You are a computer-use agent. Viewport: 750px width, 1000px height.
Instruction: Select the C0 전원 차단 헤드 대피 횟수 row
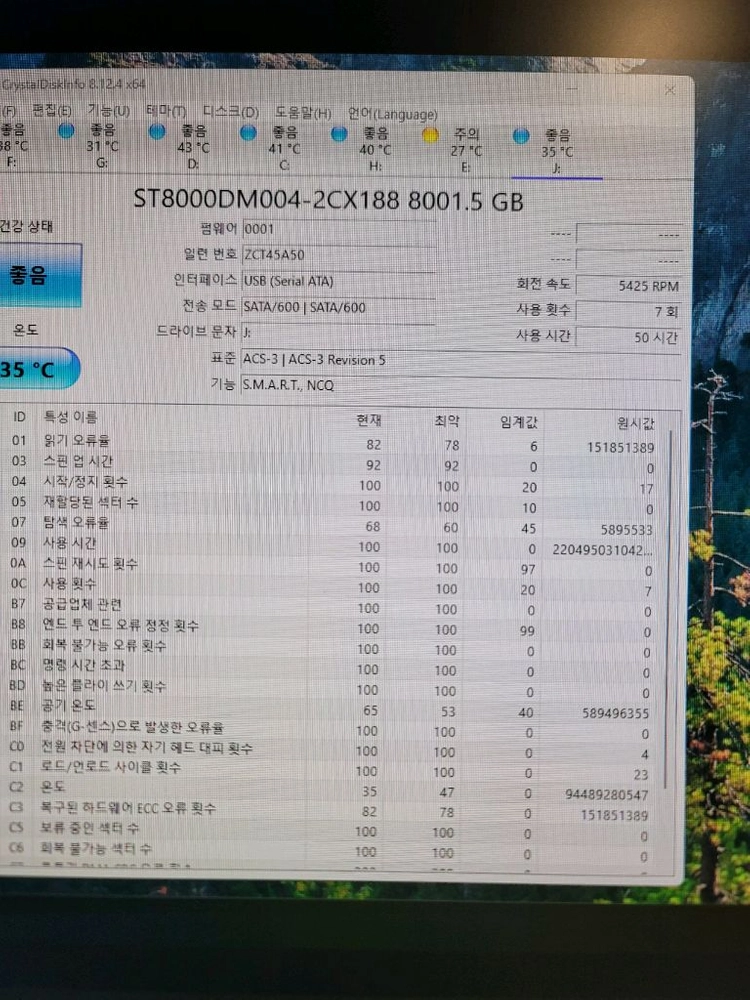coord(334,749)
